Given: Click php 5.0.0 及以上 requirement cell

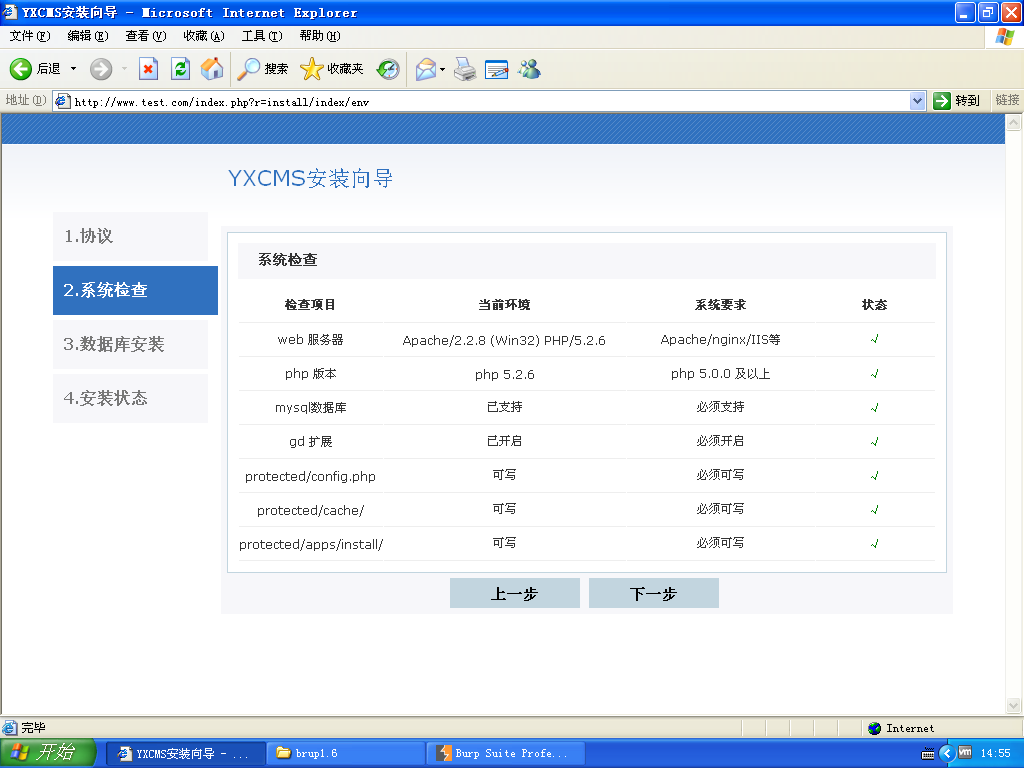Looking at the screenshot, I should click(720, 374).
